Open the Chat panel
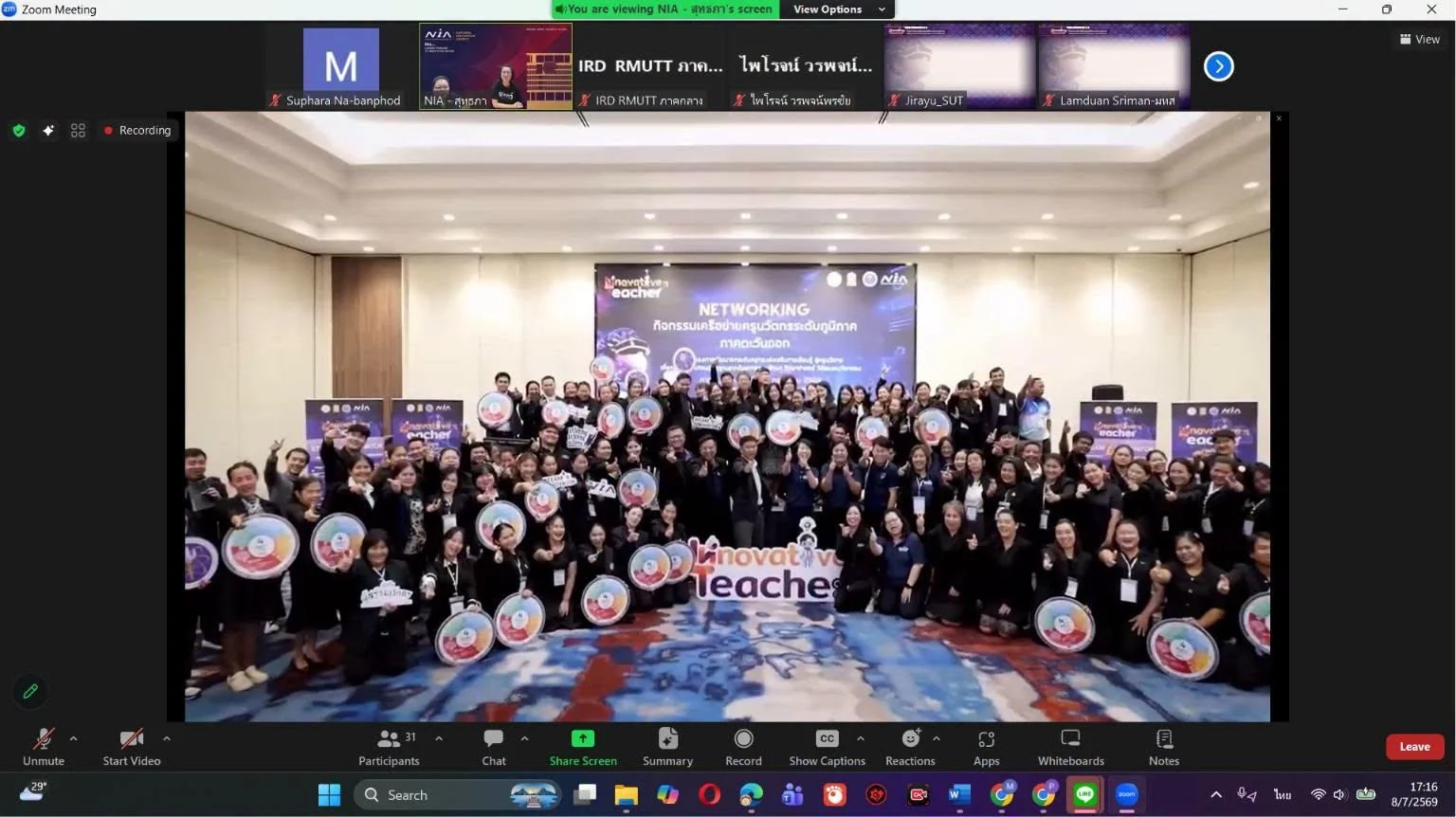The image size is (1456, 817). click(494, 747)
